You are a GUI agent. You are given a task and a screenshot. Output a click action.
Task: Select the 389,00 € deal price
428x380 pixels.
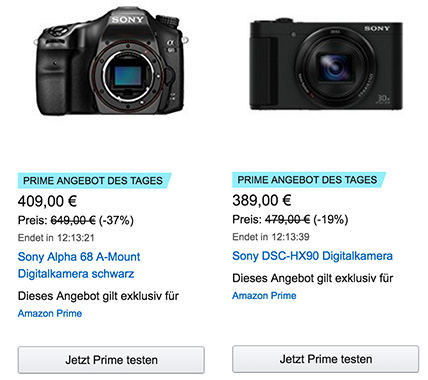click(262, 201)
